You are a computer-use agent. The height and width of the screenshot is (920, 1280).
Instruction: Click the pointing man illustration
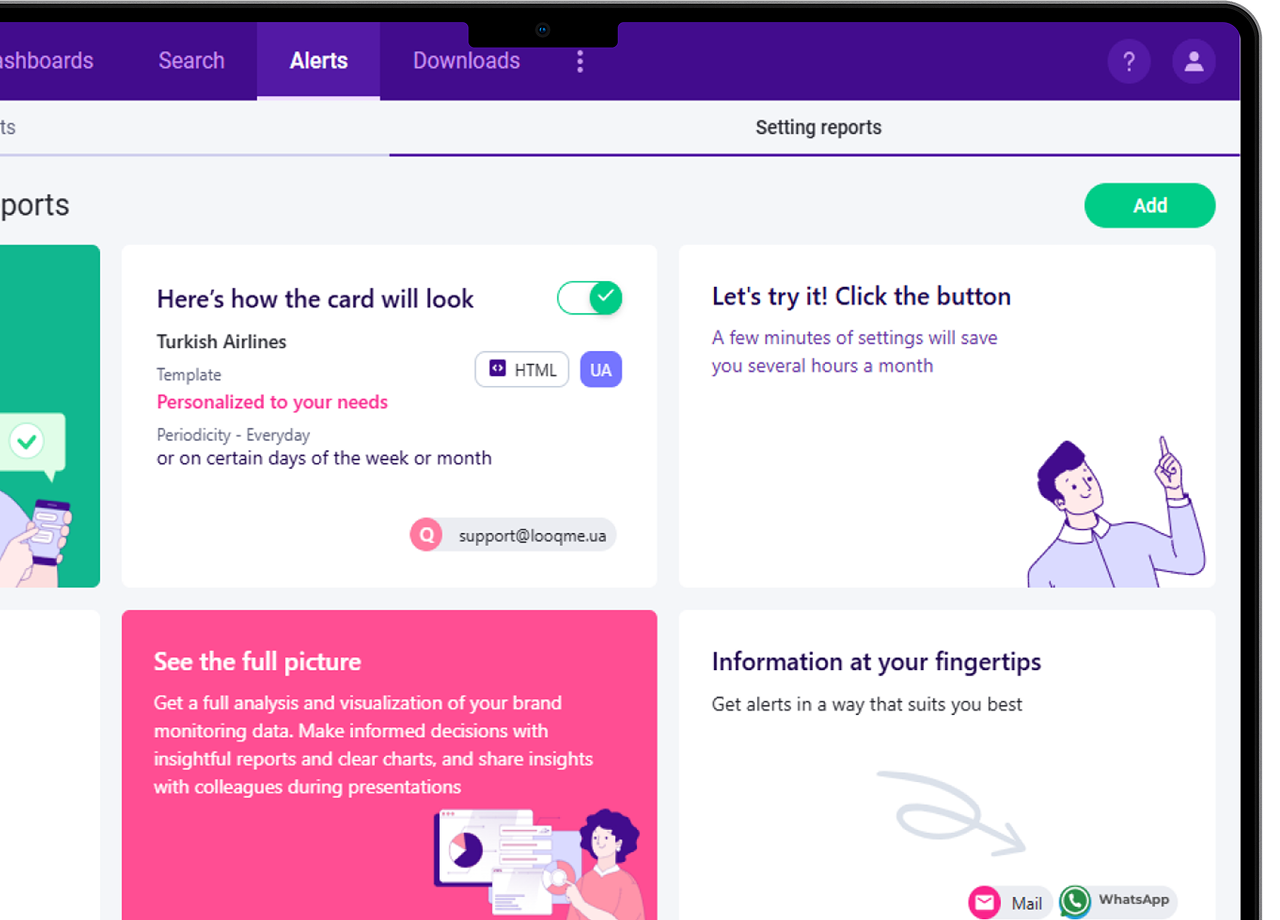click(1116, 512)
